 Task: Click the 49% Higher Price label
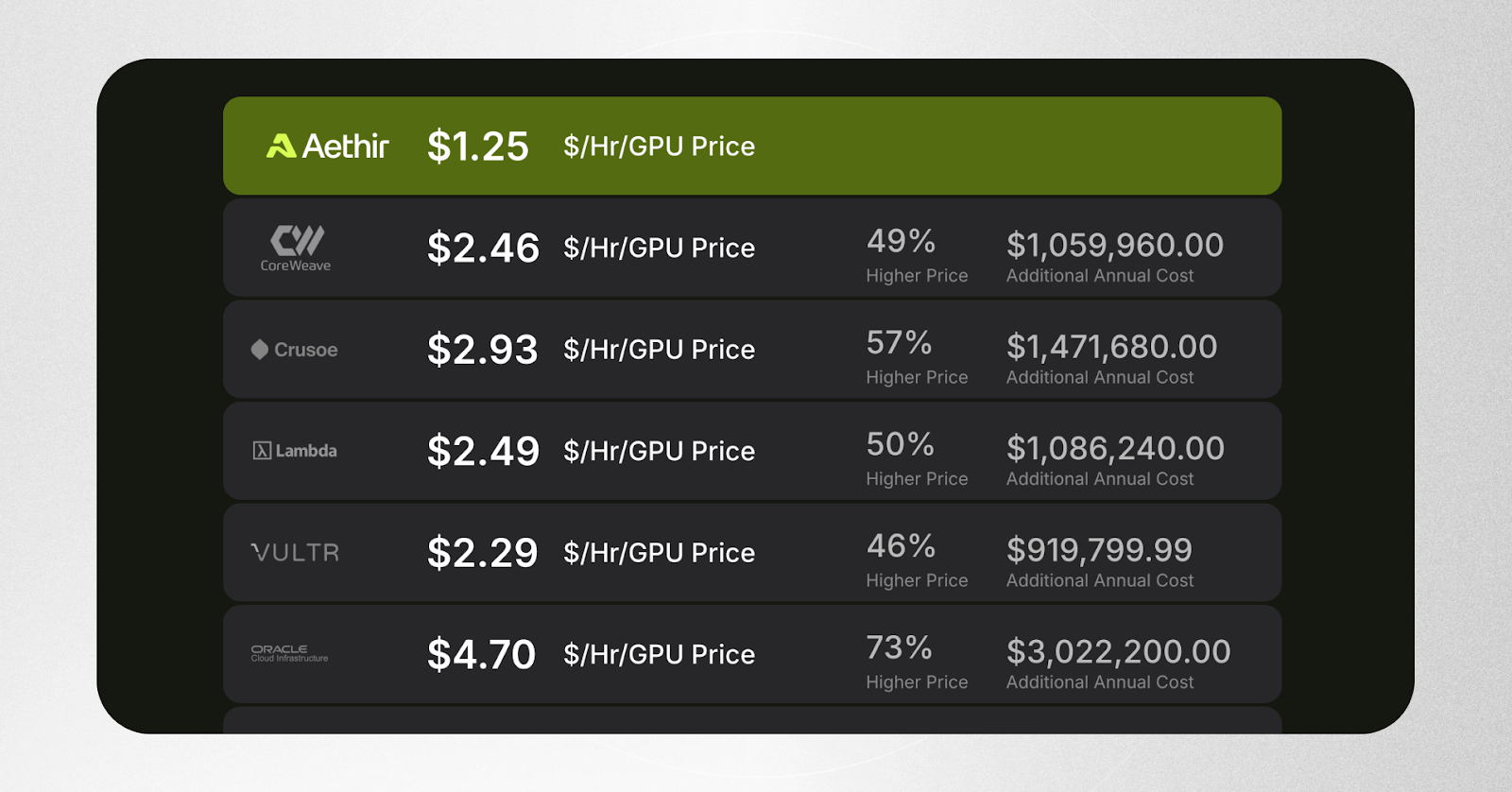[917, 255]
